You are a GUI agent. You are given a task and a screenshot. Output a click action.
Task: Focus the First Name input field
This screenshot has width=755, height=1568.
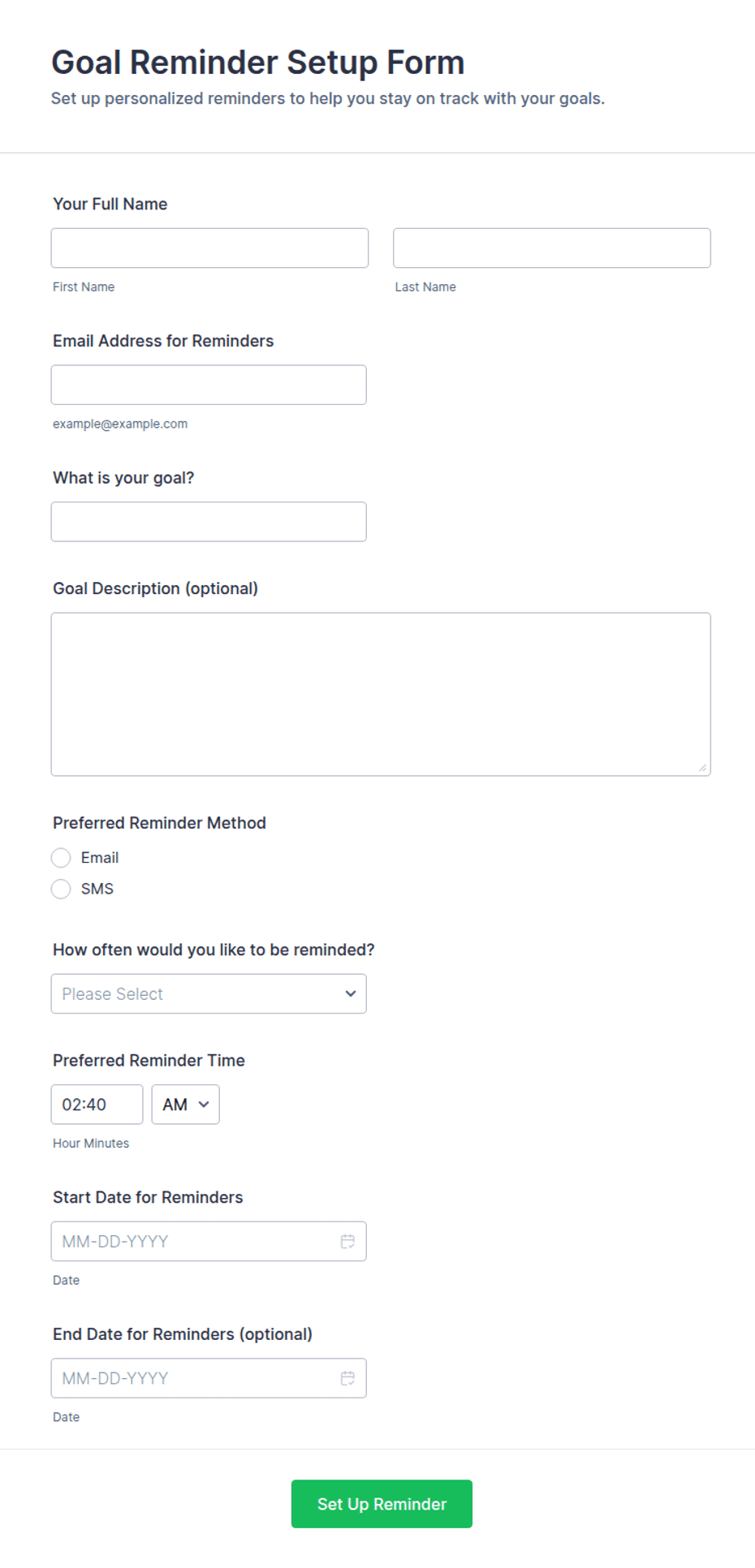coord(209,248)
